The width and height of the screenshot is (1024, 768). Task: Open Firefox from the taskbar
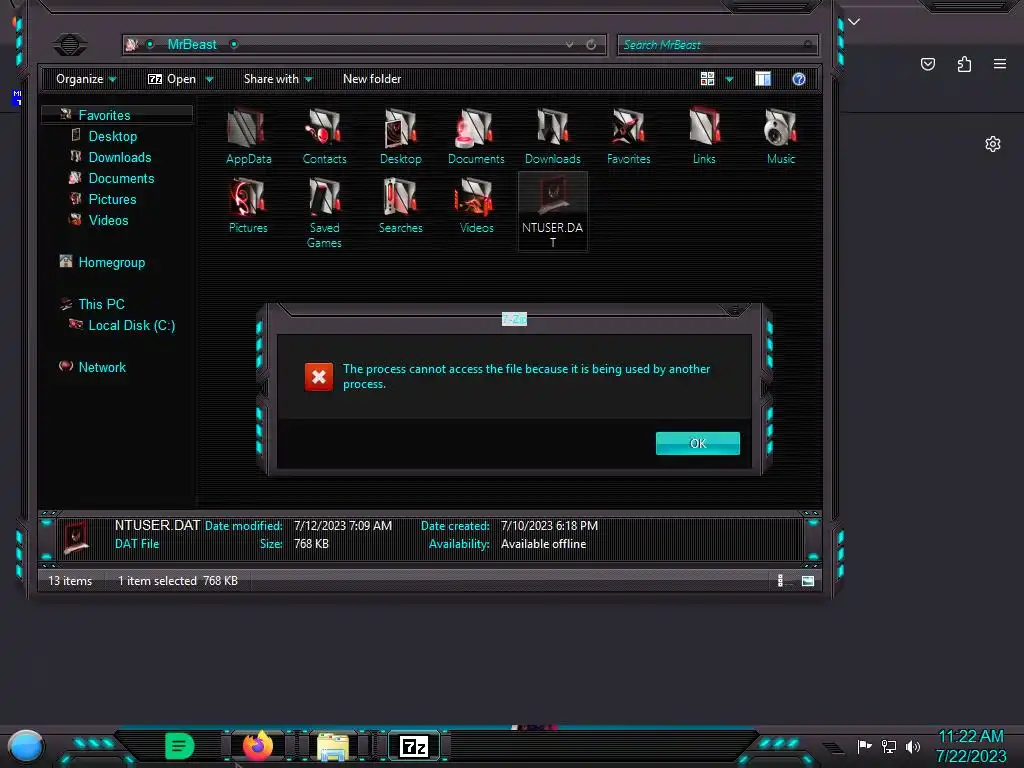[258, 745]
